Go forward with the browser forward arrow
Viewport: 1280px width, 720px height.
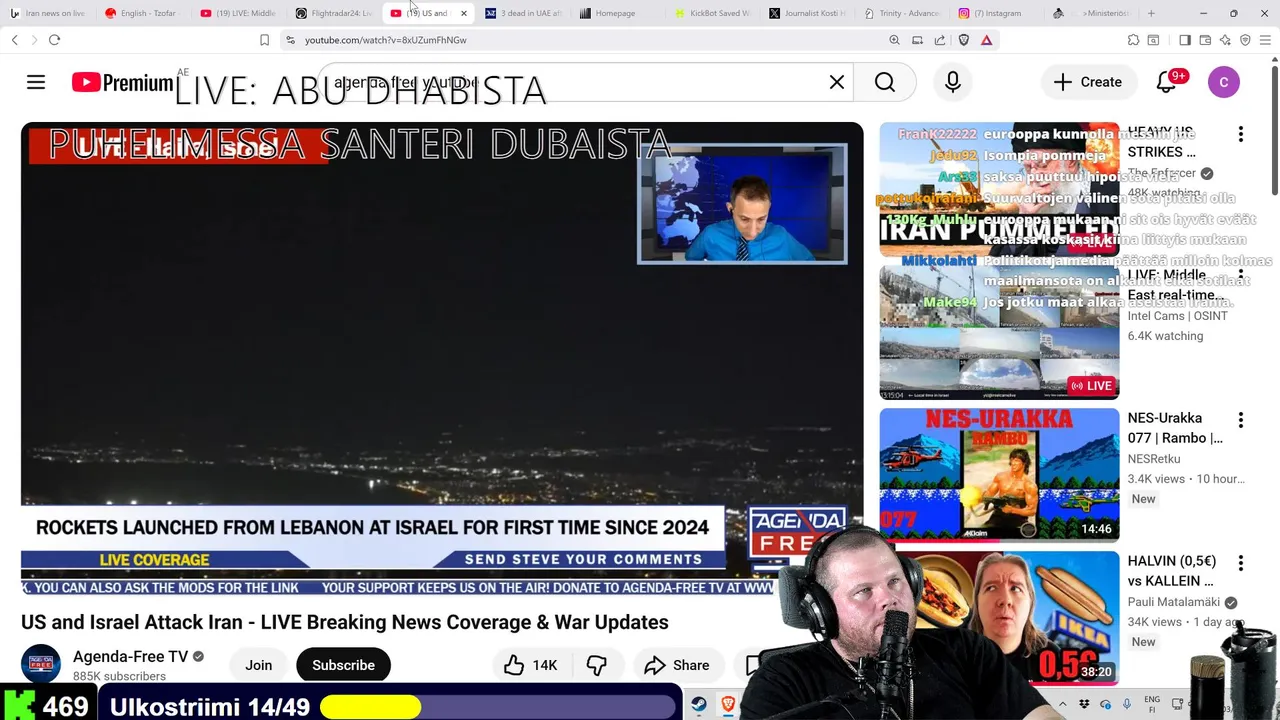point(33,40)
